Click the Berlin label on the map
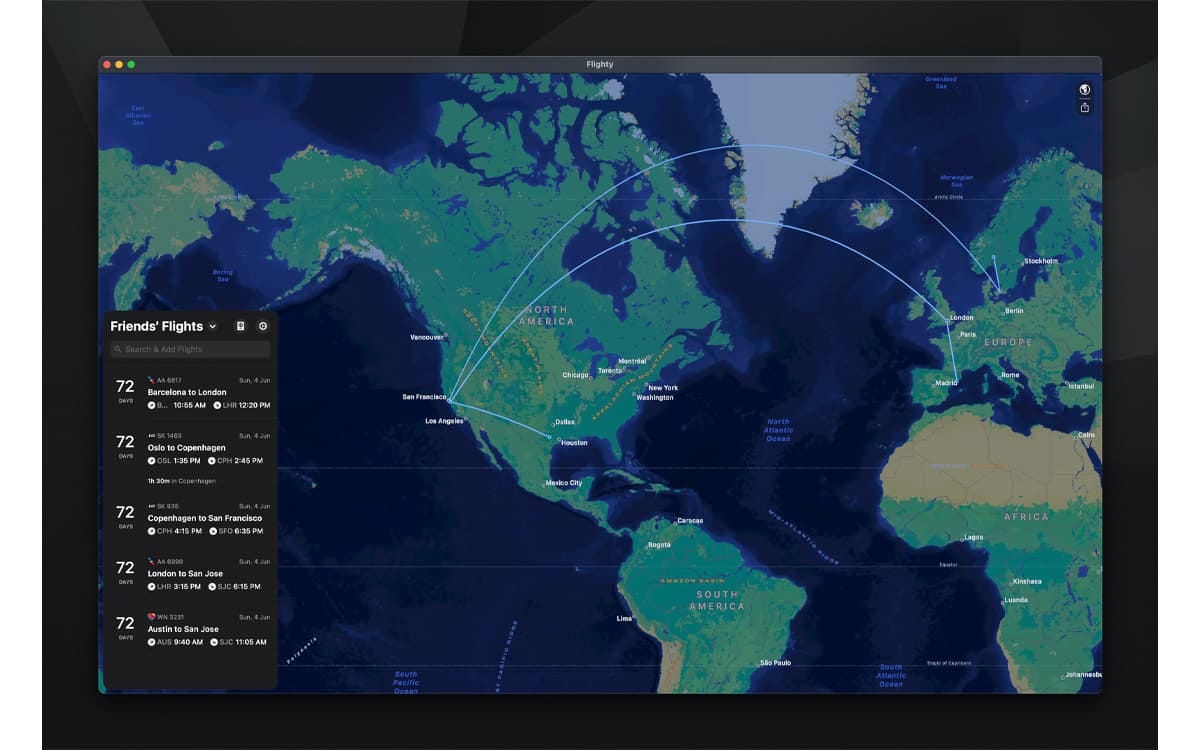The image size is (1200, 750). pos(1013,311)
